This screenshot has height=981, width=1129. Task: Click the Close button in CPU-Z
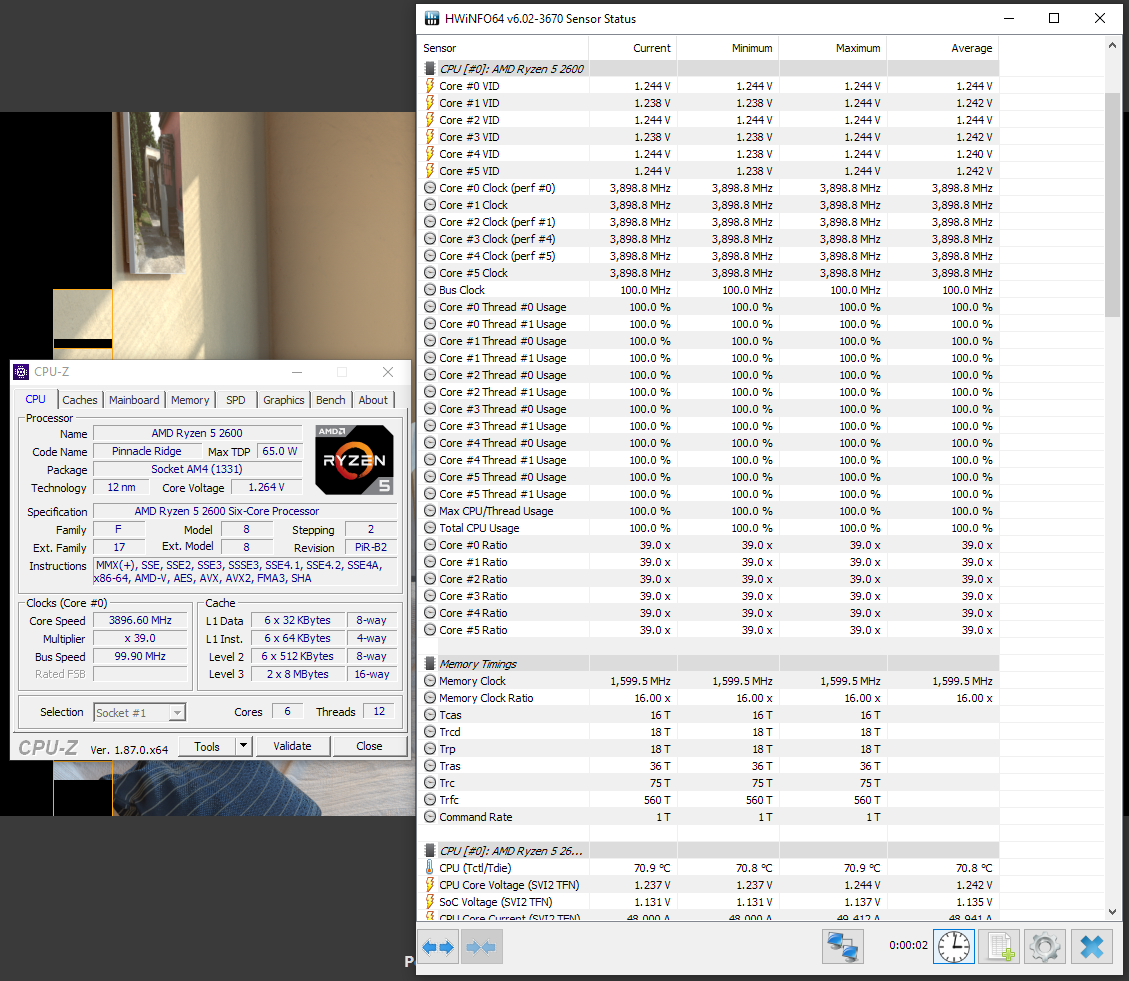coord(369,746)
